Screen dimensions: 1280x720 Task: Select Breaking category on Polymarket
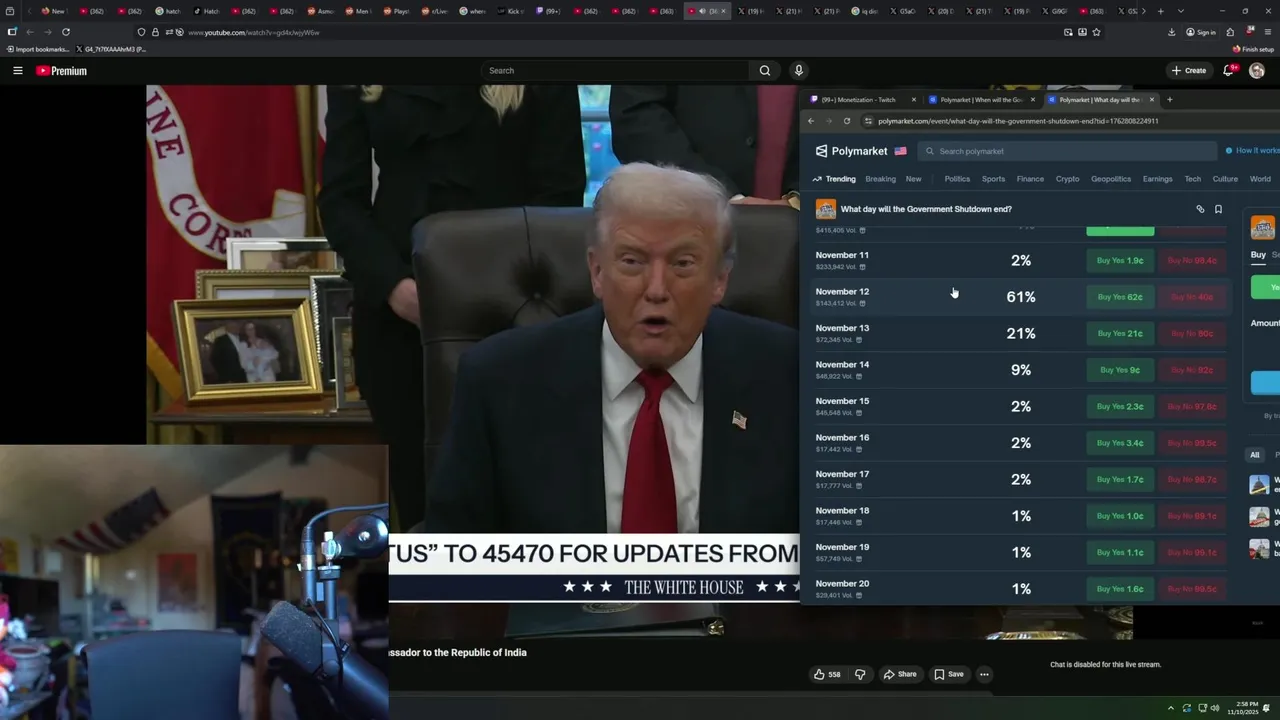[880, 179]
